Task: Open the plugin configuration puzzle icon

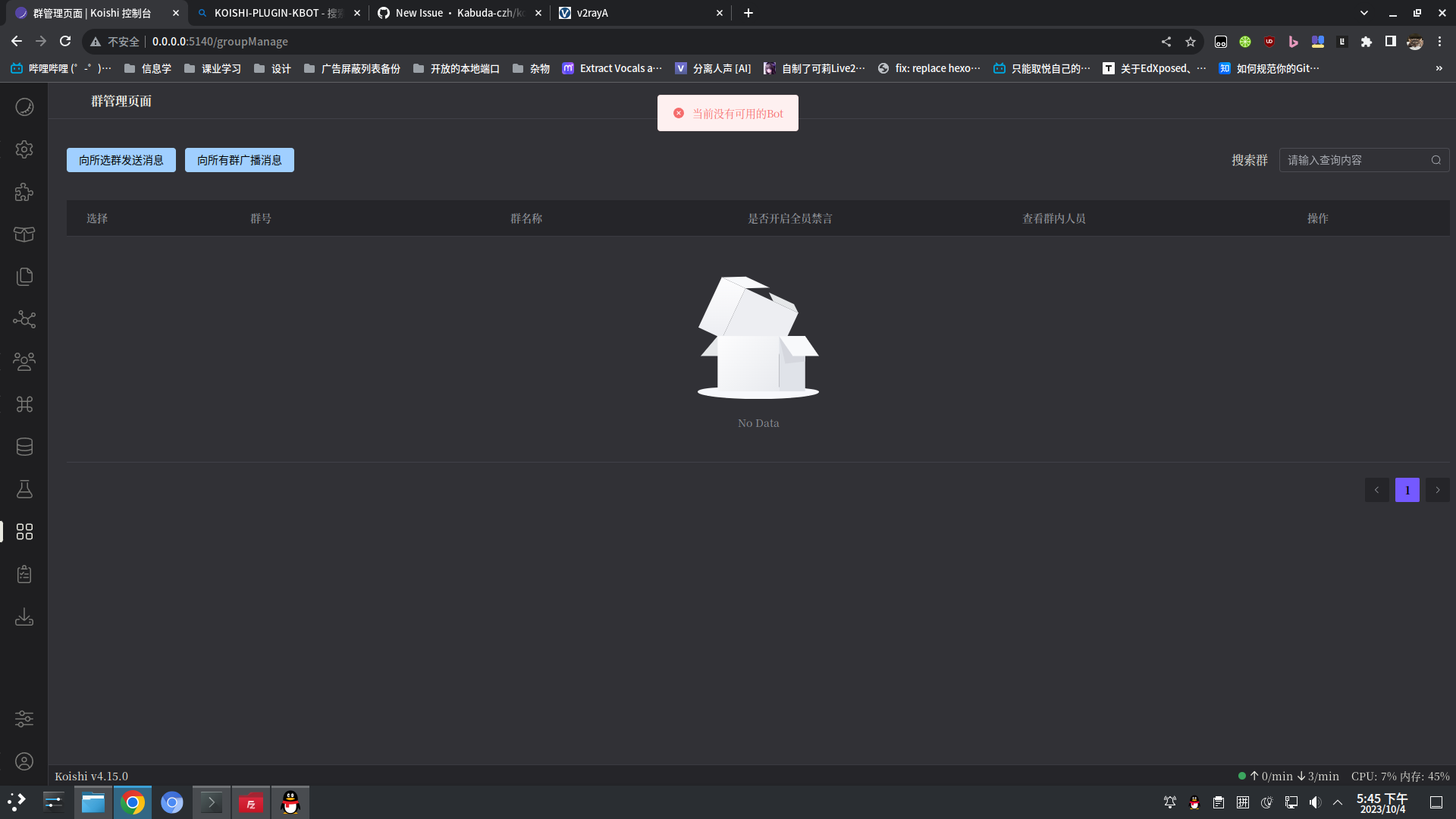Action: pos(24,192)
